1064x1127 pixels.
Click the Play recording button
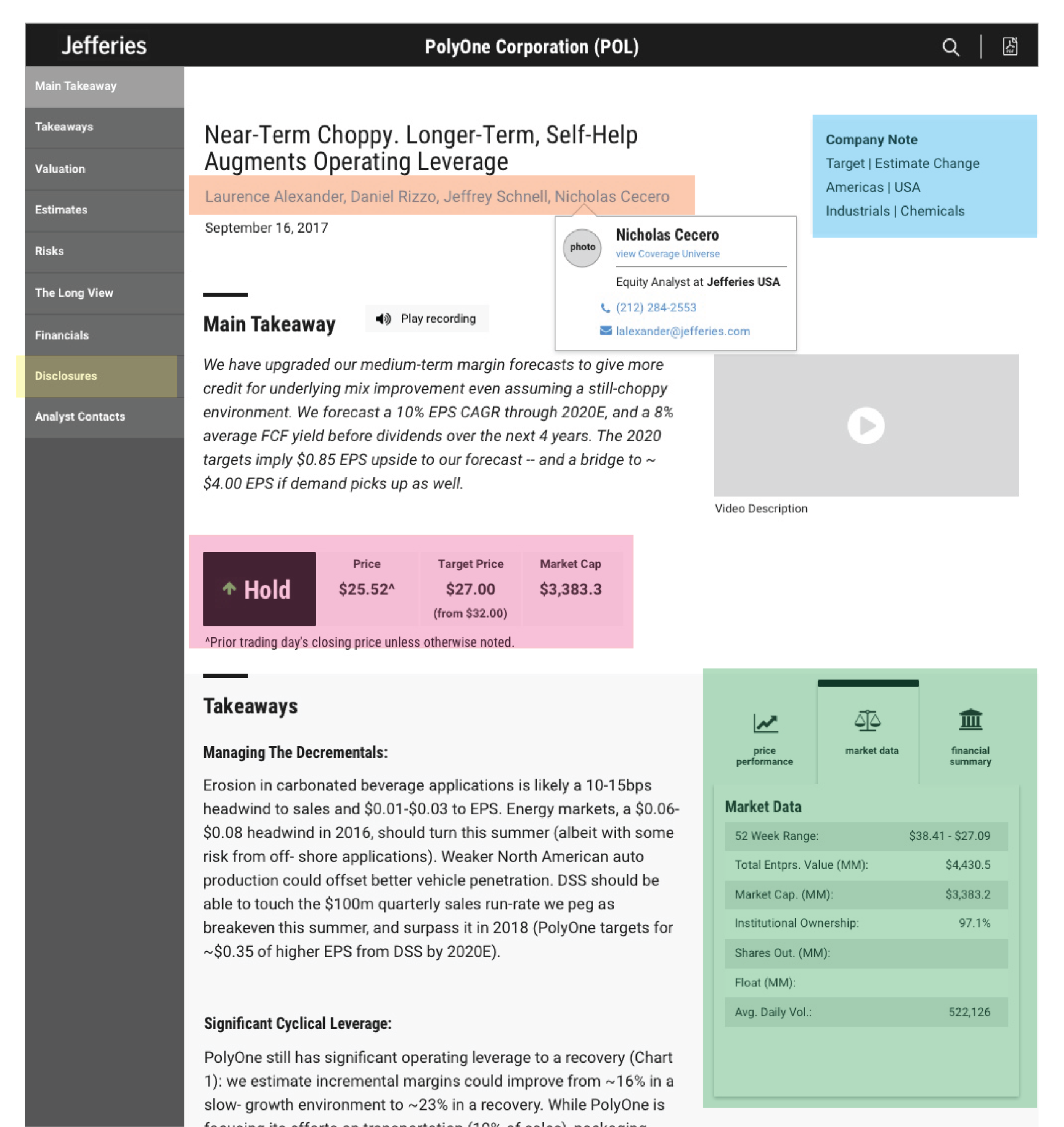[x=426, y=319]
